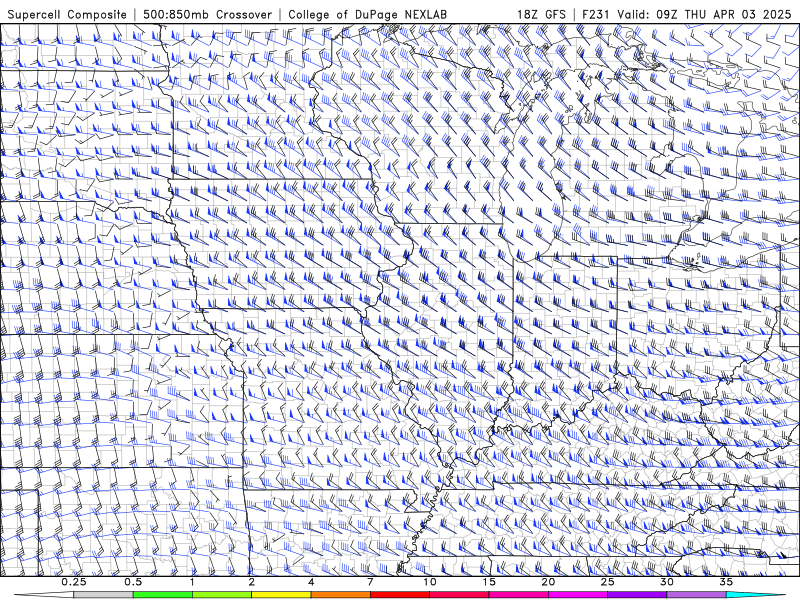The image size is (800, 600).
Task: Click the '0.5' legend value
Action: [133, 582]
